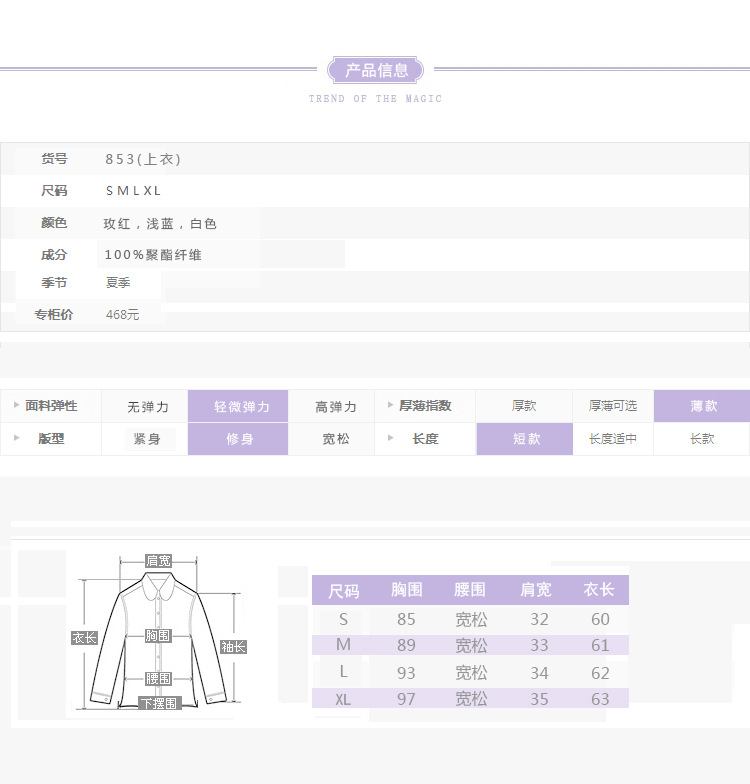The height and width of the screenshot is (784, 750).
Task: Click the purple 产品信息 title badge
Action: pyautogui.click(x=376, y=70)
